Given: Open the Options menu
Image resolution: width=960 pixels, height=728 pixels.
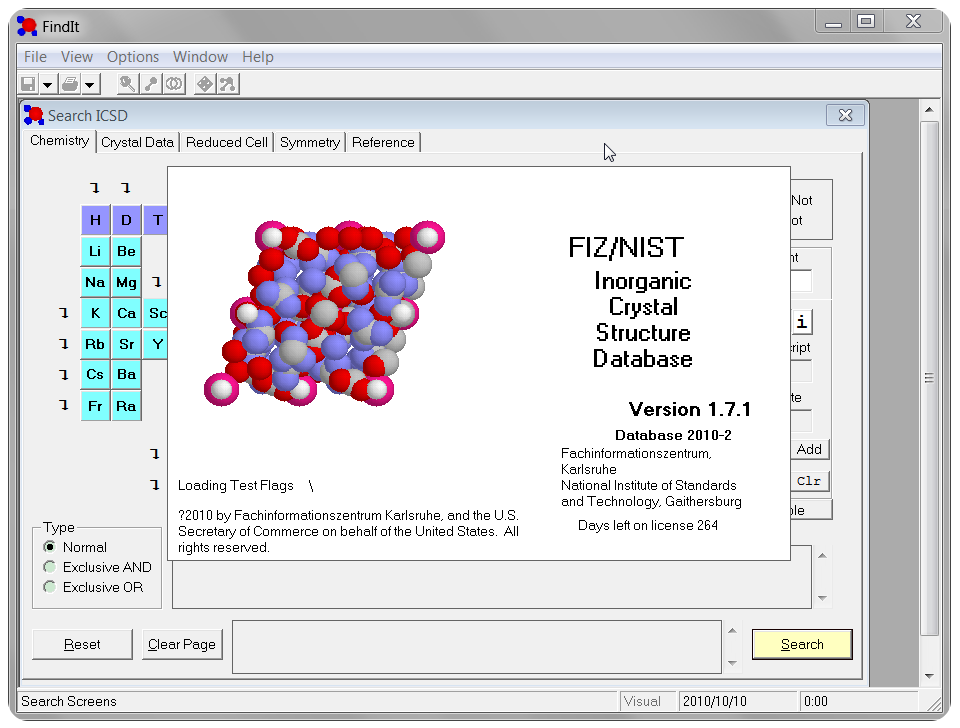Looking at the screenshot, I should (133, 57).
